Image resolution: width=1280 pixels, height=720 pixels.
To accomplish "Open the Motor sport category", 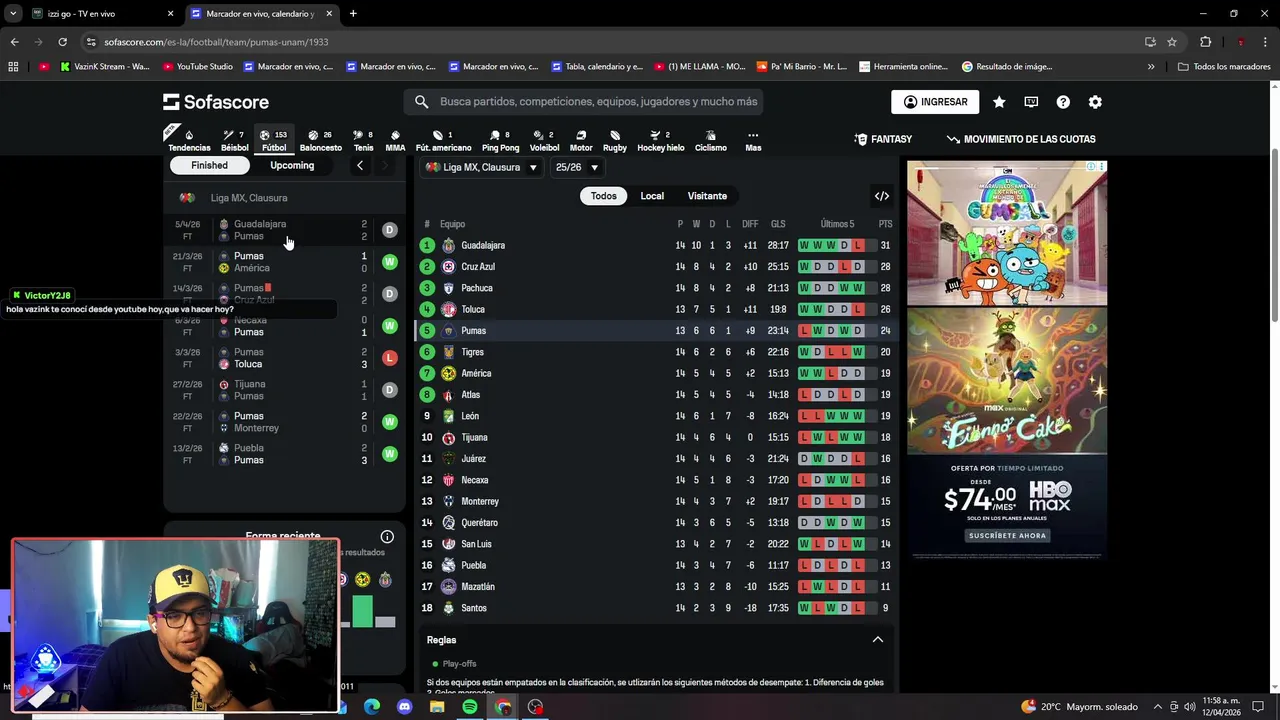I will click(x=581, y=141).
